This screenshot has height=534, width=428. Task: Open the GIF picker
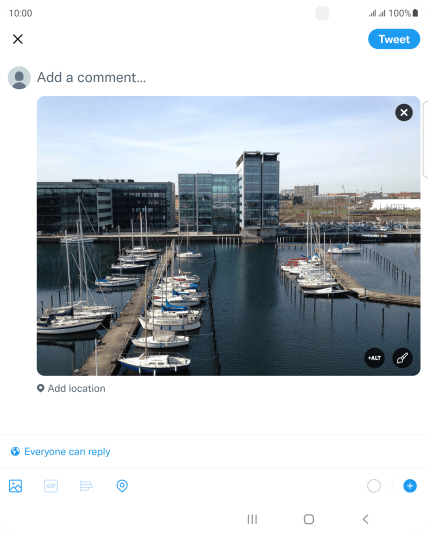pos(51,486)
